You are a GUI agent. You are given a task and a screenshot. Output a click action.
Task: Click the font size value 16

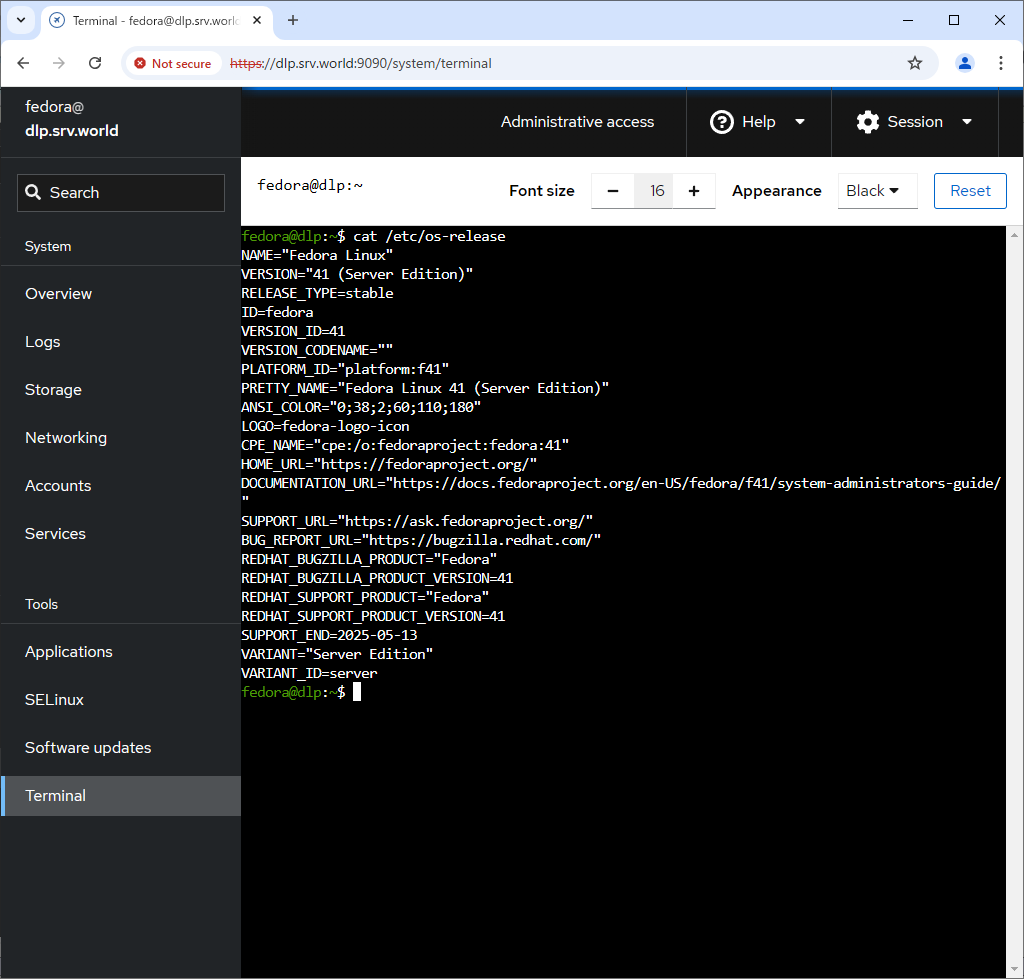(x=654, y=191)
